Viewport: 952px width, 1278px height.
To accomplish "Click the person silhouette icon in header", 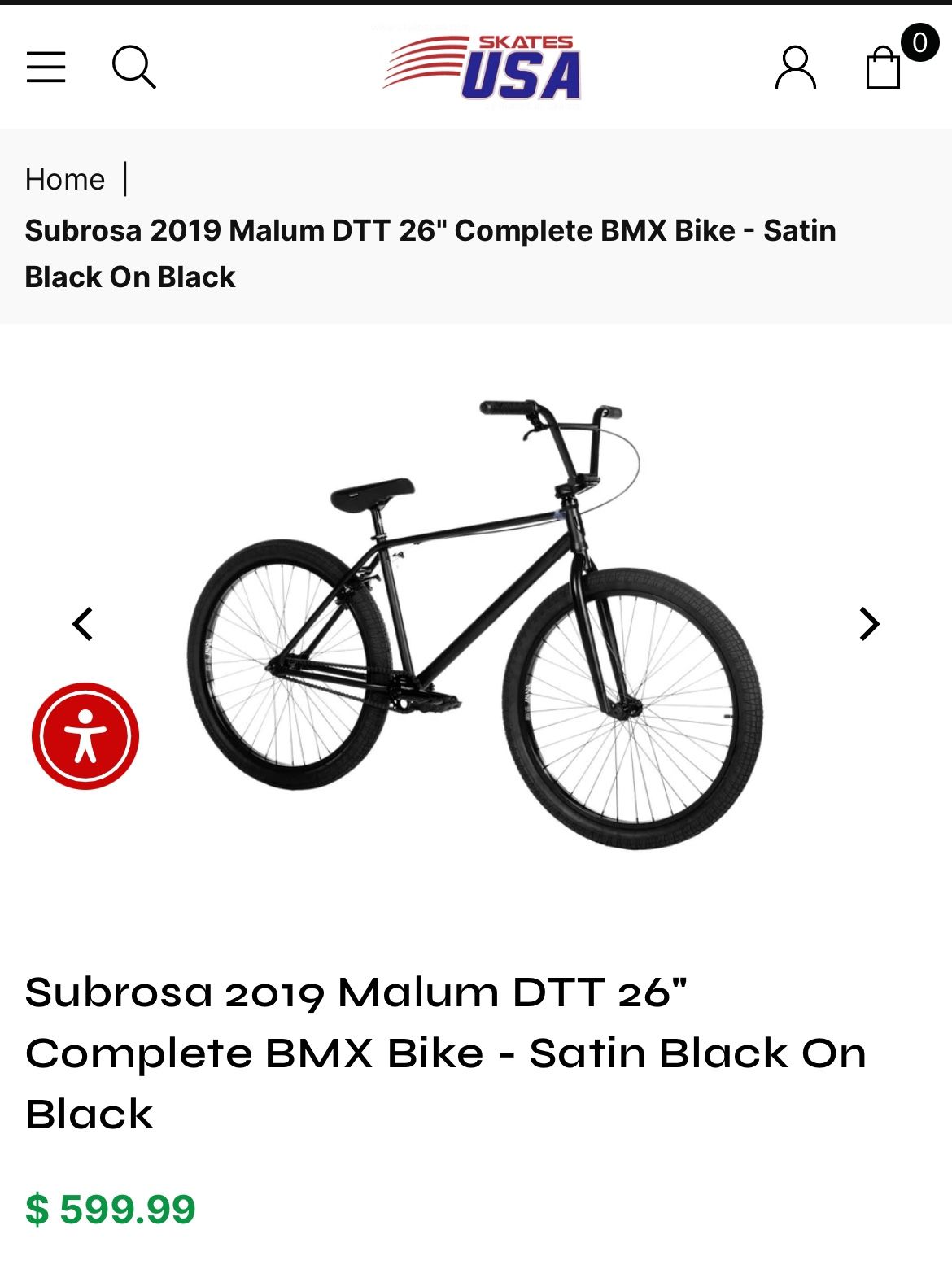I will pyautogui.click(x=797, y=68).
